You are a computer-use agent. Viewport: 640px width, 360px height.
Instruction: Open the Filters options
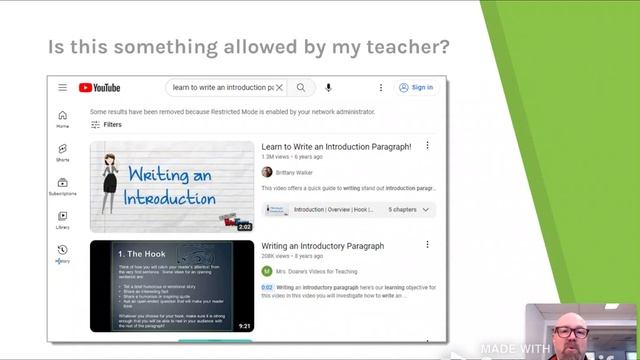coord(106,124)
